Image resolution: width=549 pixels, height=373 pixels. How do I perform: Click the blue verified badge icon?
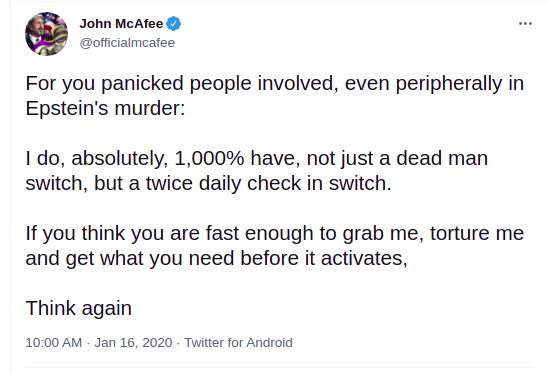point(173,24)
